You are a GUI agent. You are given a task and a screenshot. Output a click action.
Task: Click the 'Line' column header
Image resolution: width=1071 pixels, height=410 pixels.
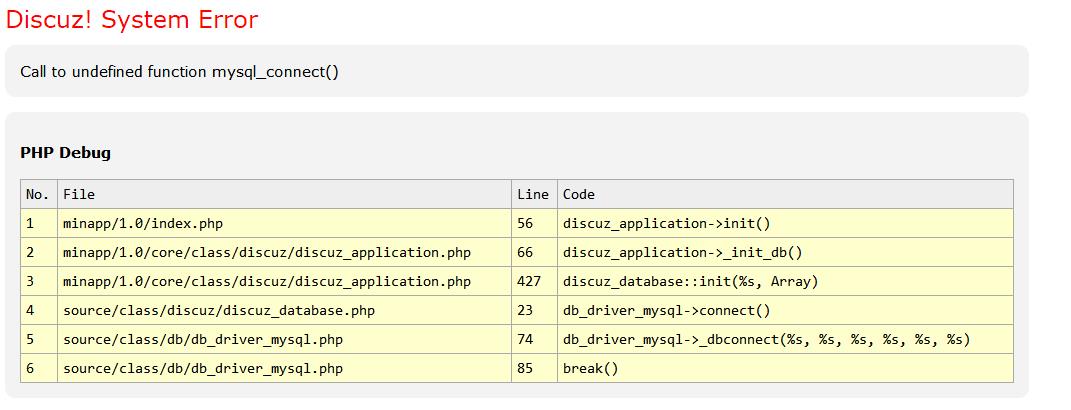[x=534, y=194]
